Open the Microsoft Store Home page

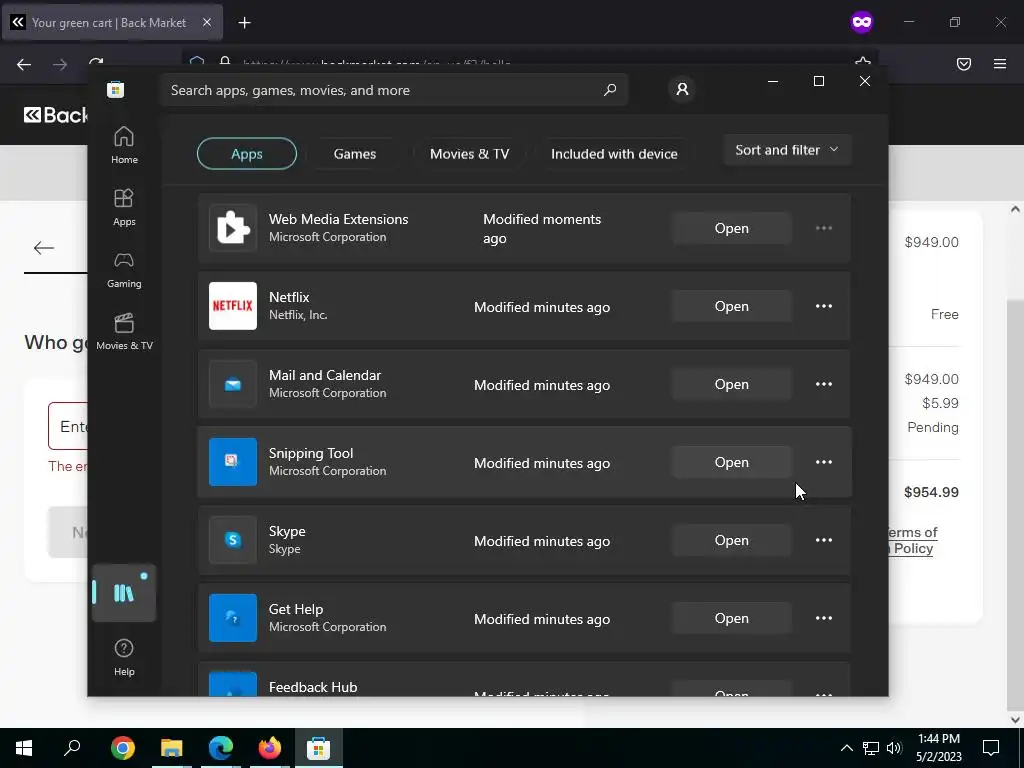tap(124, 146)
